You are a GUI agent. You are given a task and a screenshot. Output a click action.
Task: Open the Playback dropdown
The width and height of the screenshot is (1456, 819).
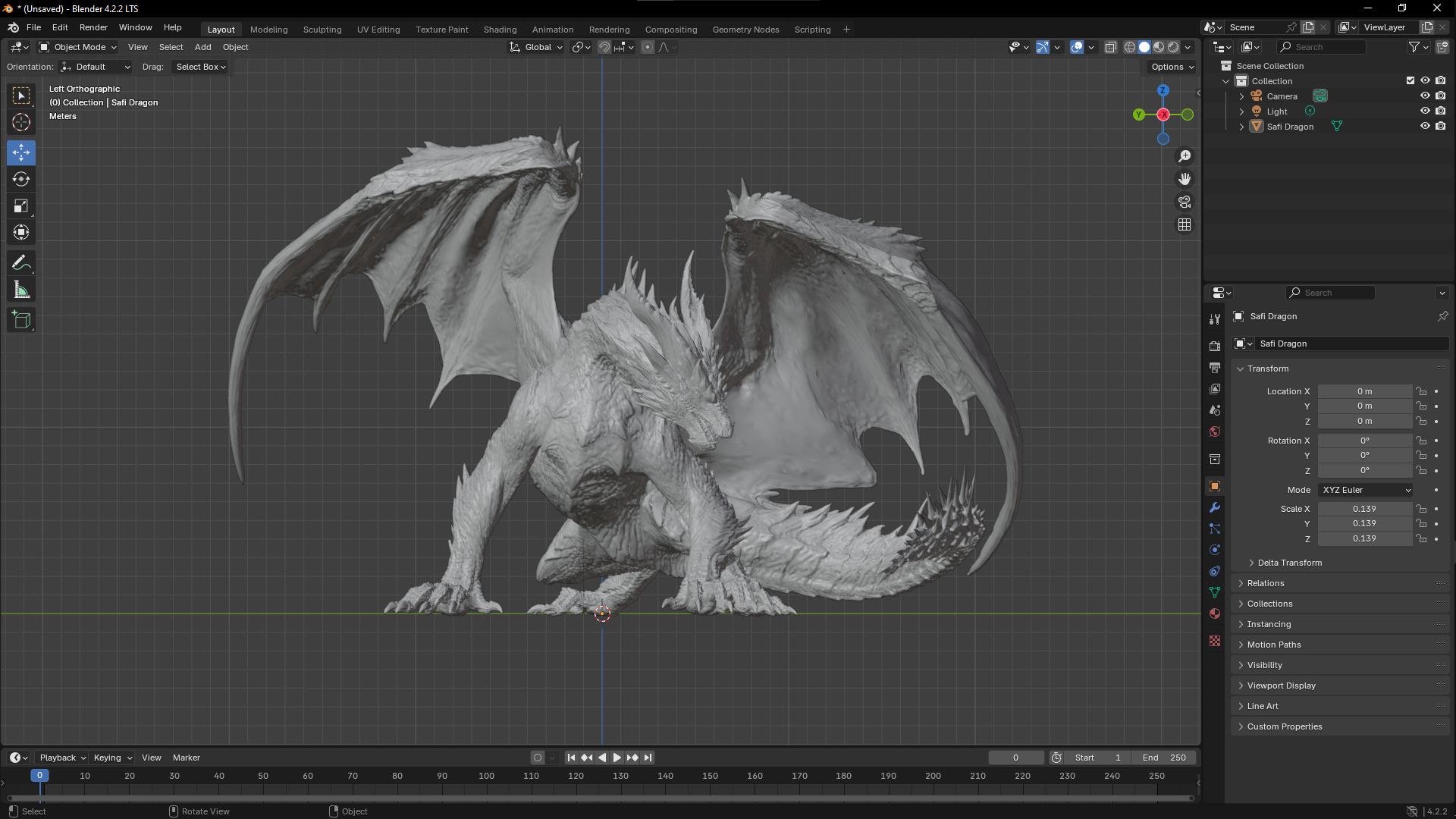click(x=62, y=758)
